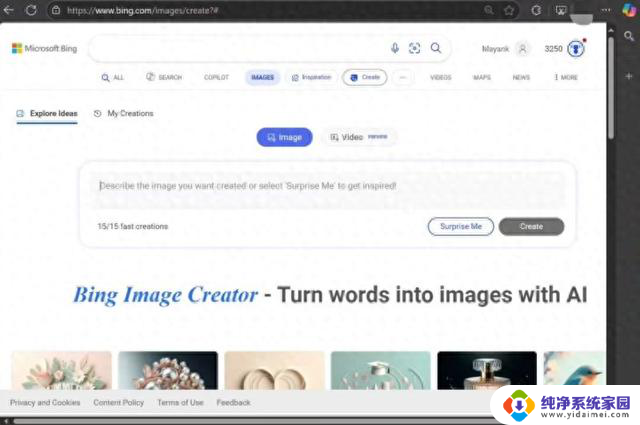Click the grey Create button

531,226
